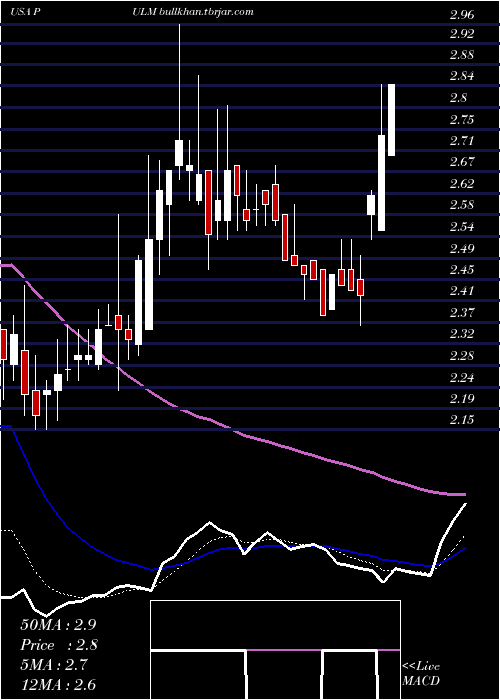Click the 2.84 price axis label
Viewport: 500px width, 700px height.
(x=462, y=76)
